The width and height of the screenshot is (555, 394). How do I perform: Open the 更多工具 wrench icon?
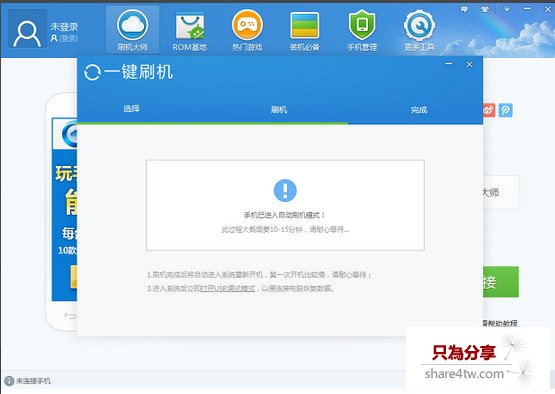point(419,25)
